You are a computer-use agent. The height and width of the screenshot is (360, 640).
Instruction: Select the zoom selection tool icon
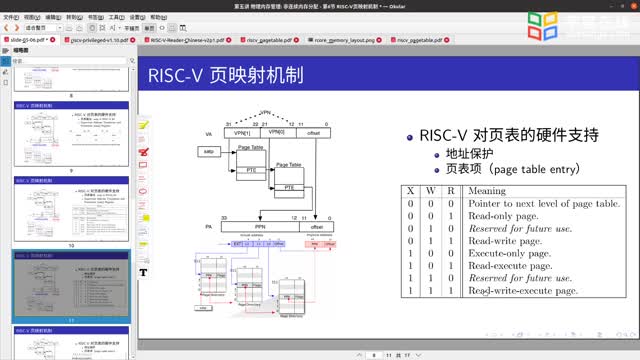pos(102,28)
